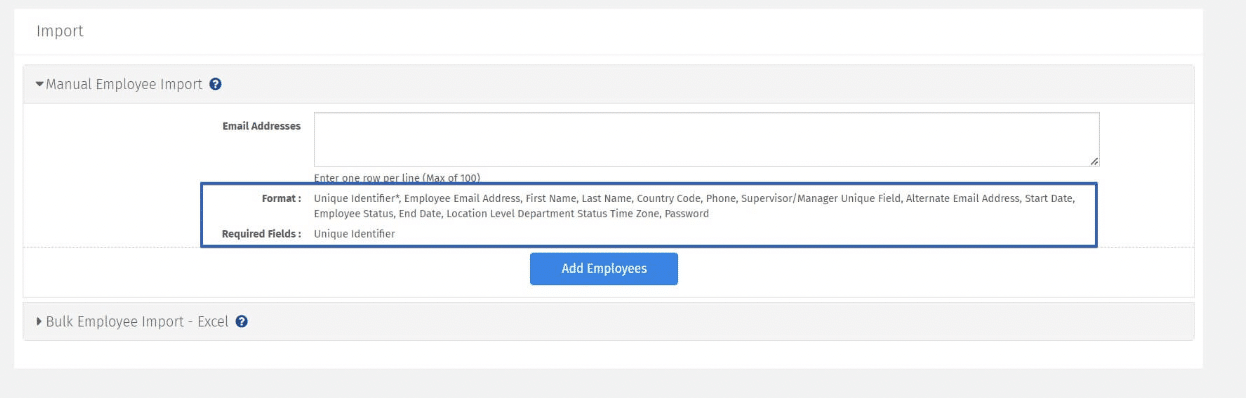1246x398 pixels.
Task: Select the Bulk Employee Import - Excel title
Action: coord(137,322)
